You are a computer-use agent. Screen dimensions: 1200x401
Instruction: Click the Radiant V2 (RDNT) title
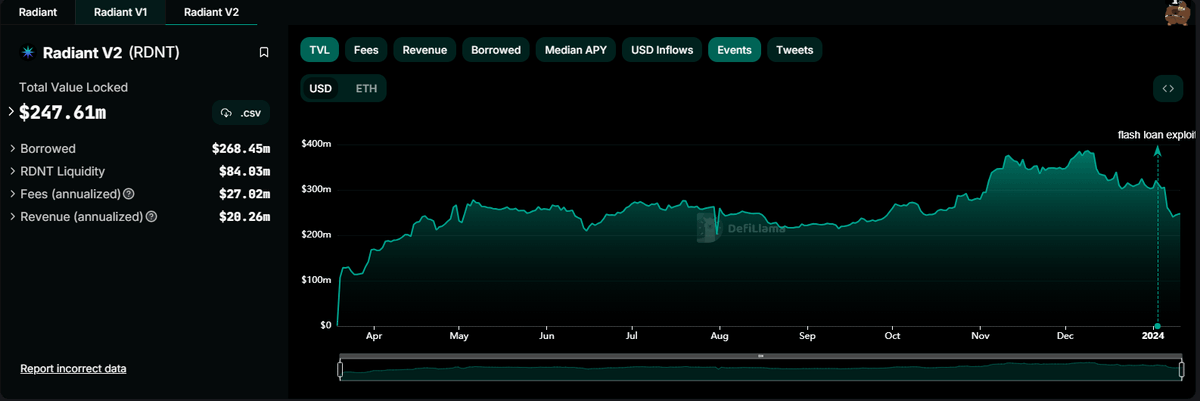pyautogui.click(x=111, y=52)
